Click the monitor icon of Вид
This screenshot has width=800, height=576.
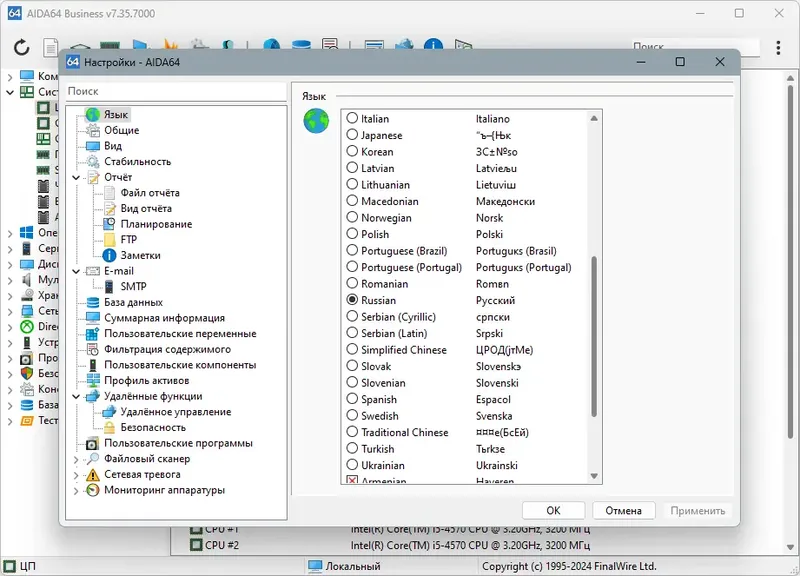(92, 146)
